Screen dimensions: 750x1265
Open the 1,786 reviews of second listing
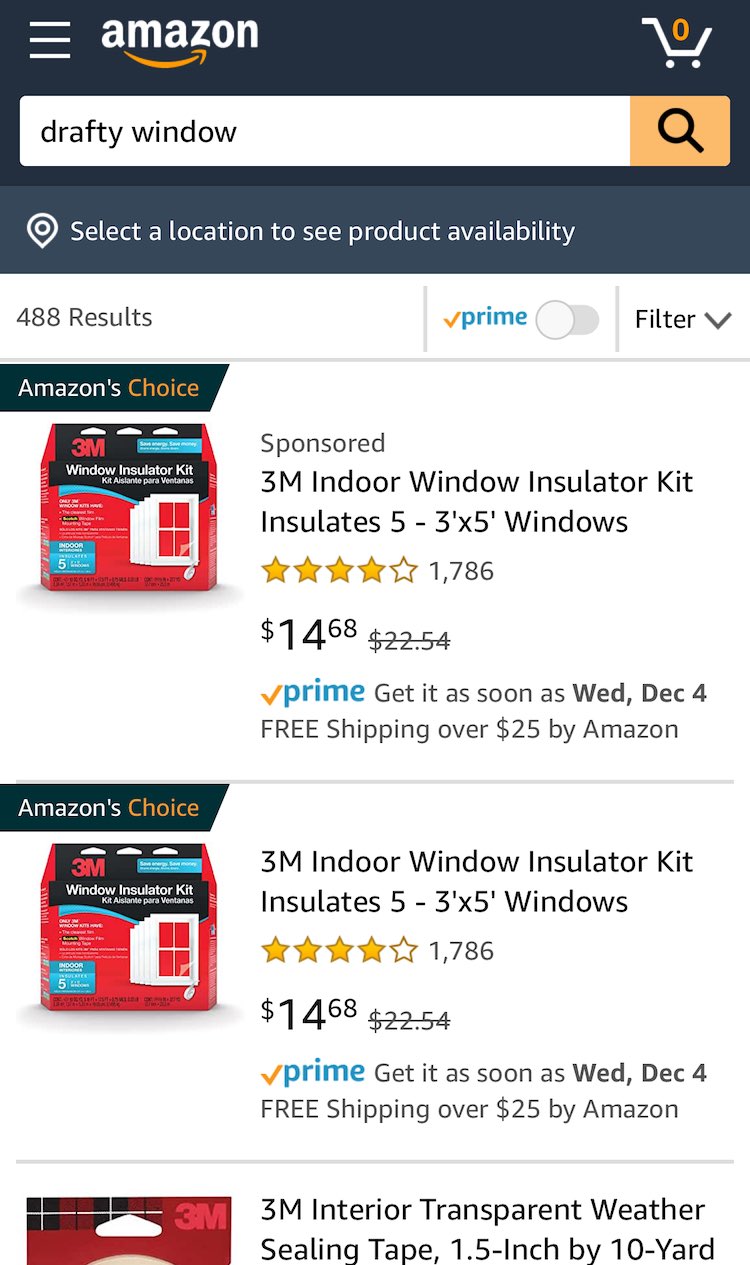461,951
